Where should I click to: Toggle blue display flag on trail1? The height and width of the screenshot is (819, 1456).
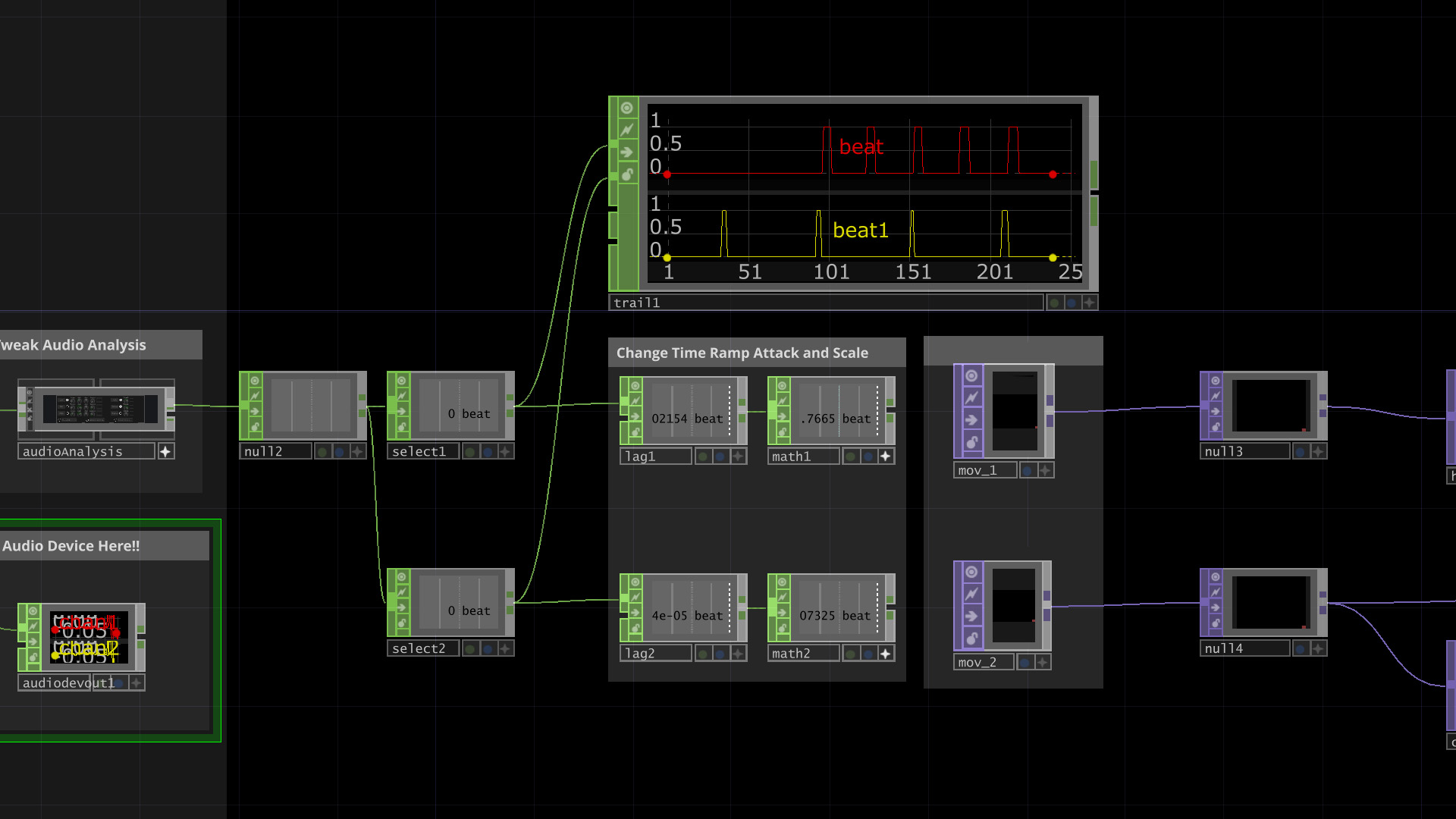[x=1072, y=303]
